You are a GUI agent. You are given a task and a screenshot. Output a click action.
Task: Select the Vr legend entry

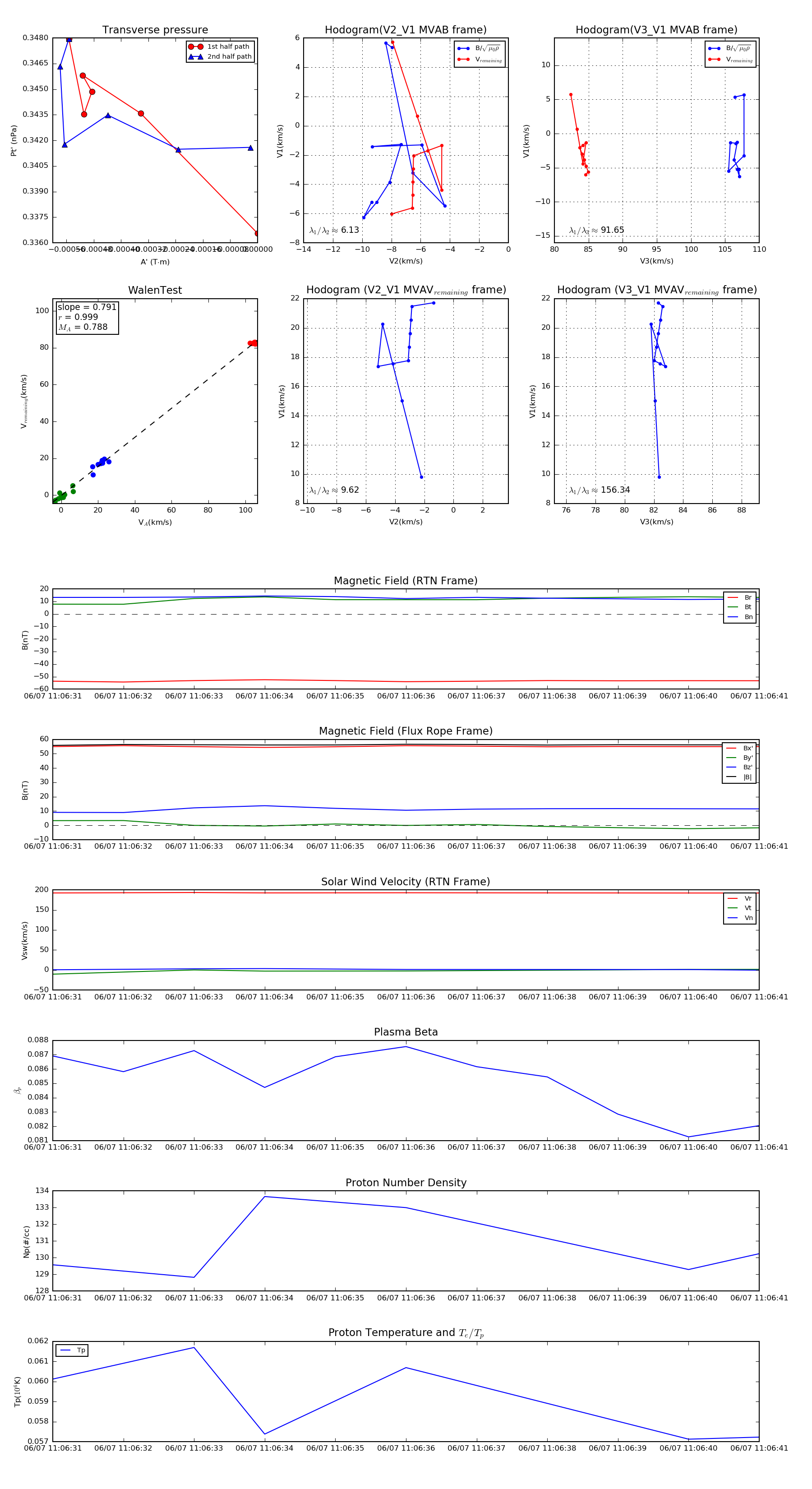[x=740, y=898]
